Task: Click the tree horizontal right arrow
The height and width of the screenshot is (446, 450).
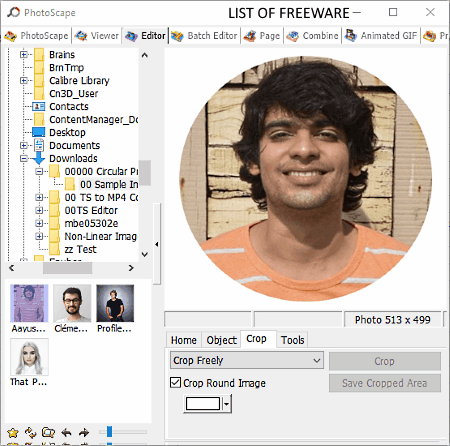Action: (x=131, y=268)
